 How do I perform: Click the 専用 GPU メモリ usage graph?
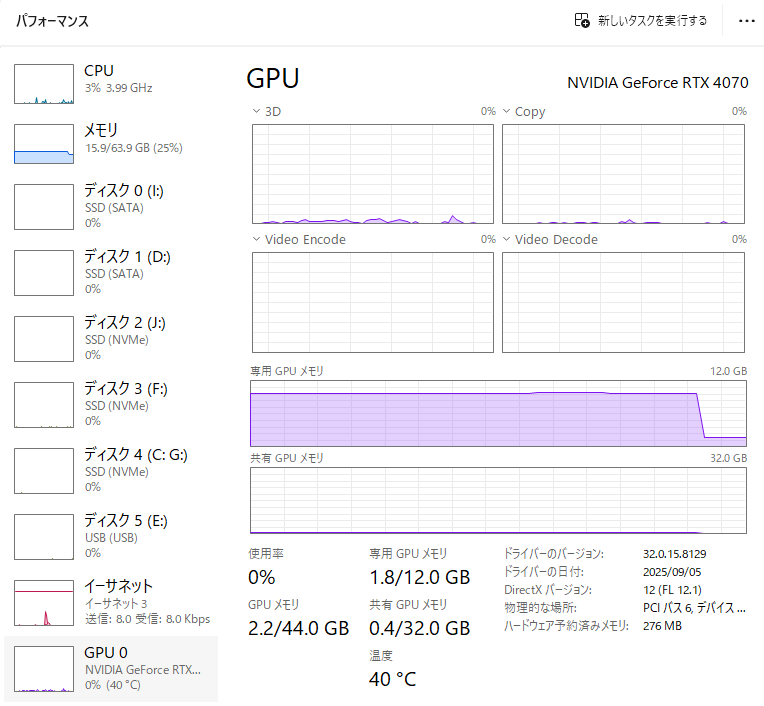click(498, 412)
